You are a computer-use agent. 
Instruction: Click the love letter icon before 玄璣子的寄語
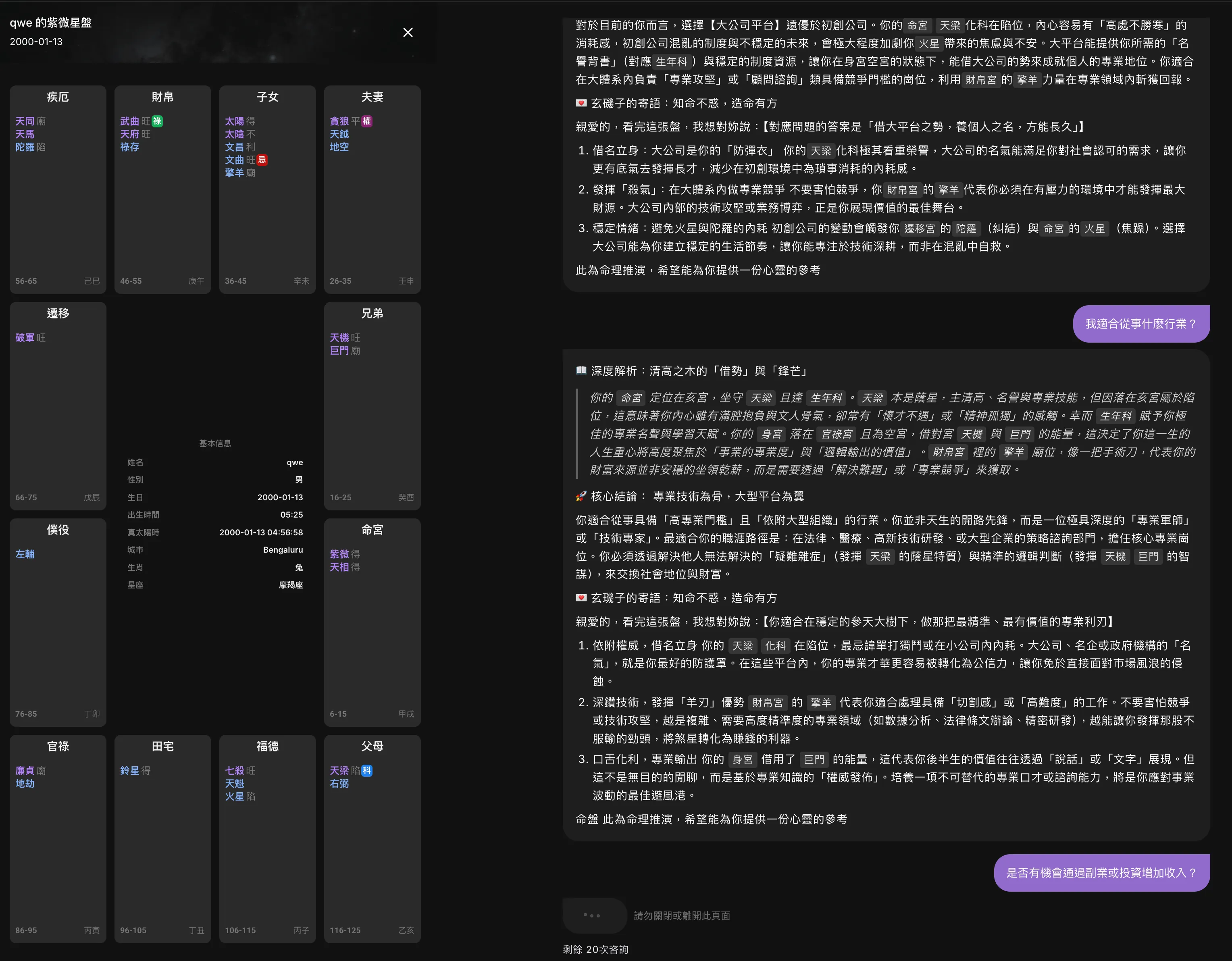581,598
